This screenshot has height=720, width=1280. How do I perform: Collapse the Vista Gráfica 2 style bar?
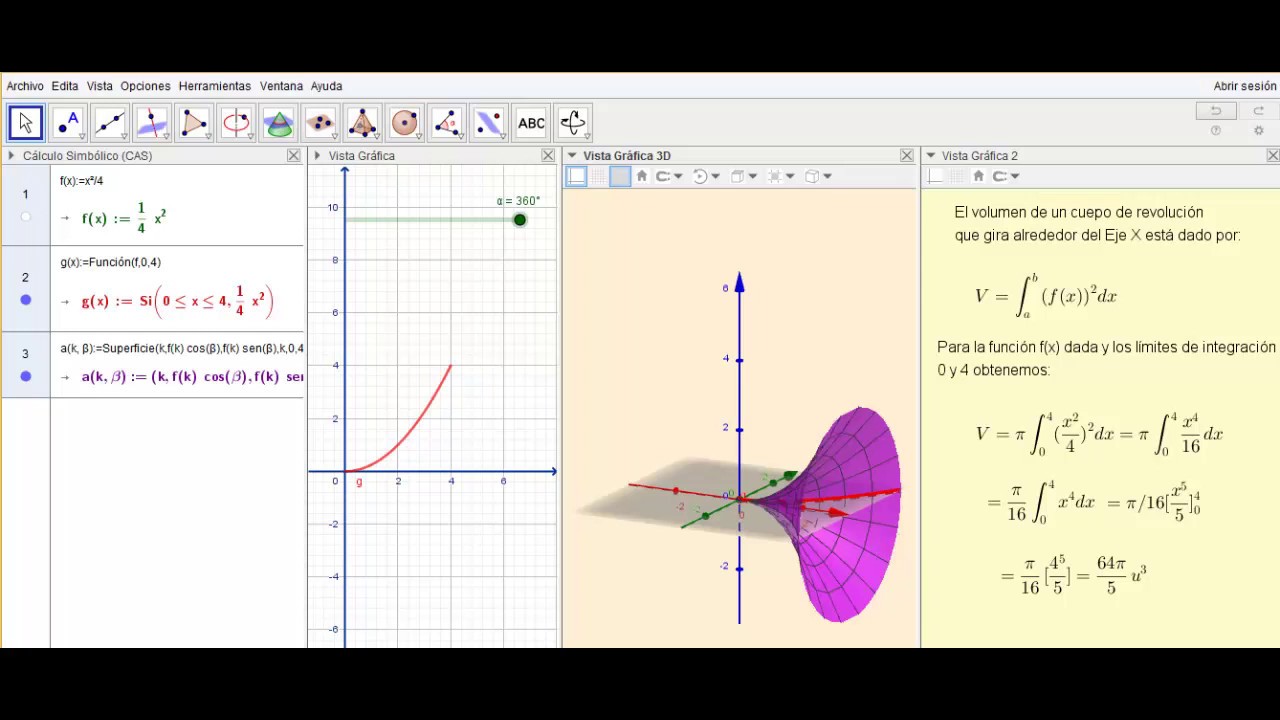point(931,156)
